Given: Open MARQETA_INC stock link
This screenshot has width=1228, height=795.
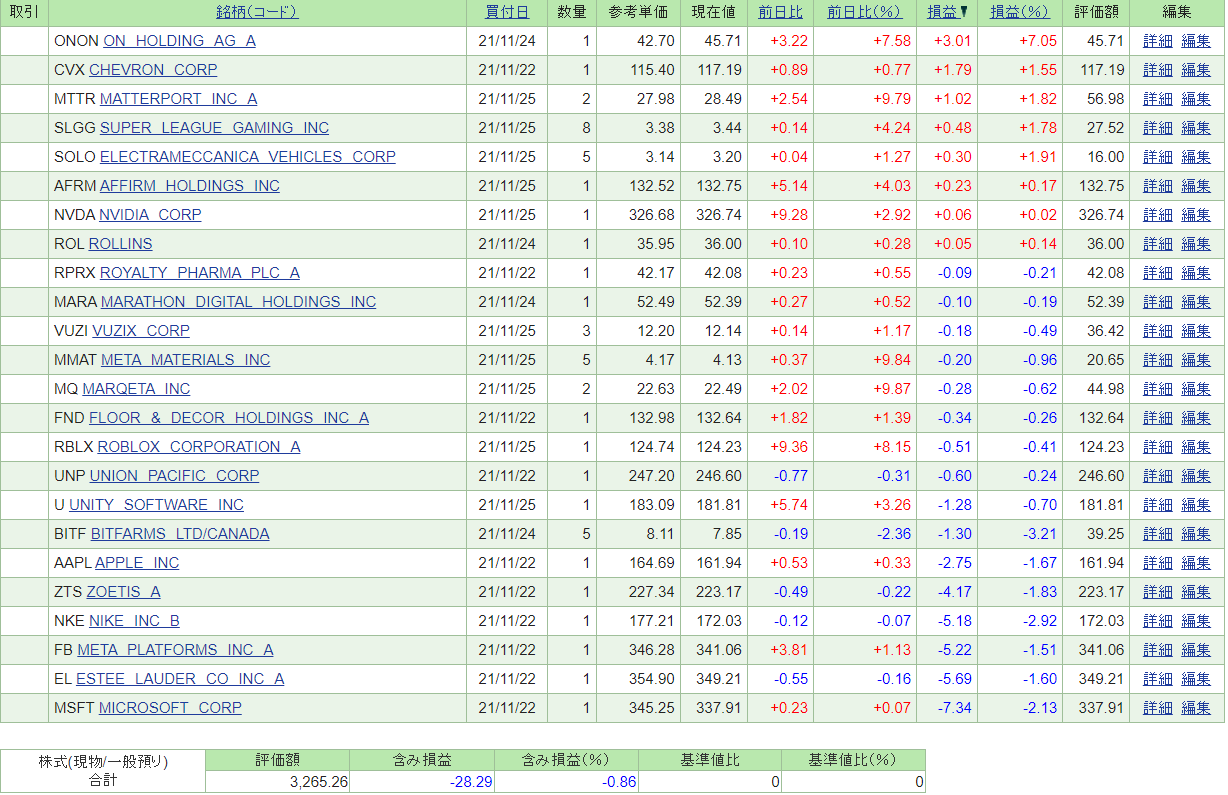Looking at the screenshot, I should 136,389.
